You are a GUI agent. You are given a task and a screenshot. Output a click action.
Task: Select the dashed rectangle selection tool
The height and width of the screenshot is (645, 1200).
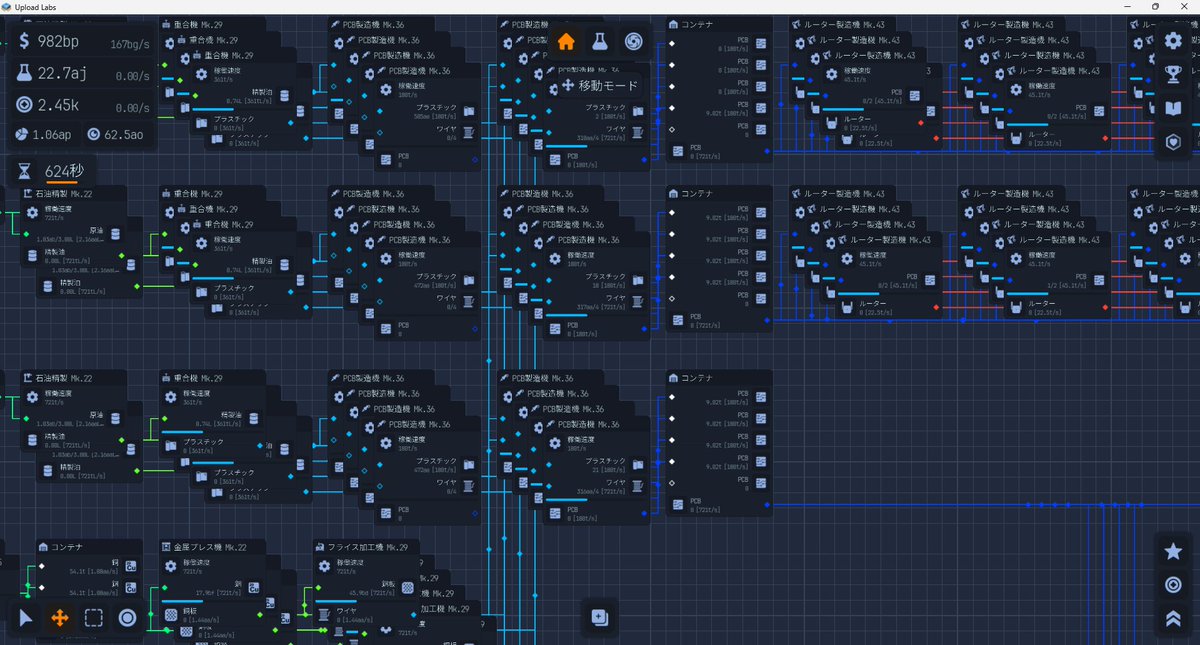(94, 617)
